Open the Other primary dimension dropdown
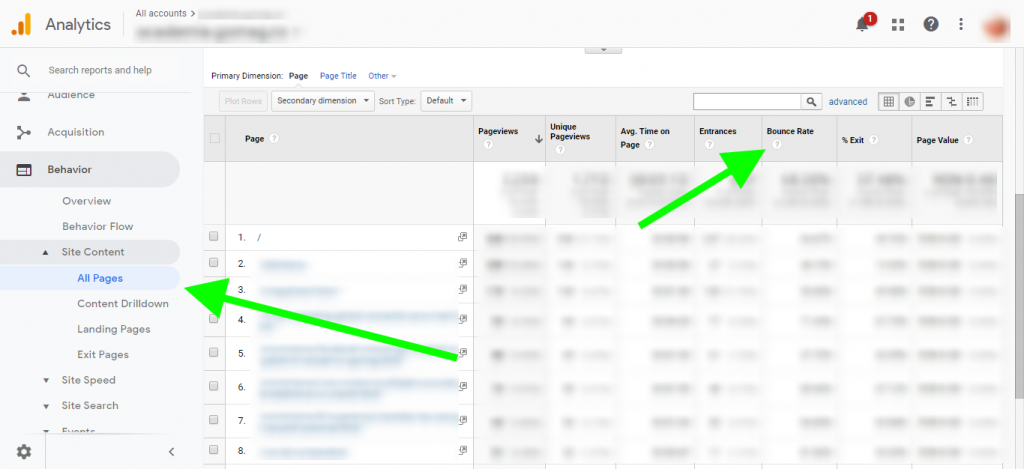 (382, 76)
